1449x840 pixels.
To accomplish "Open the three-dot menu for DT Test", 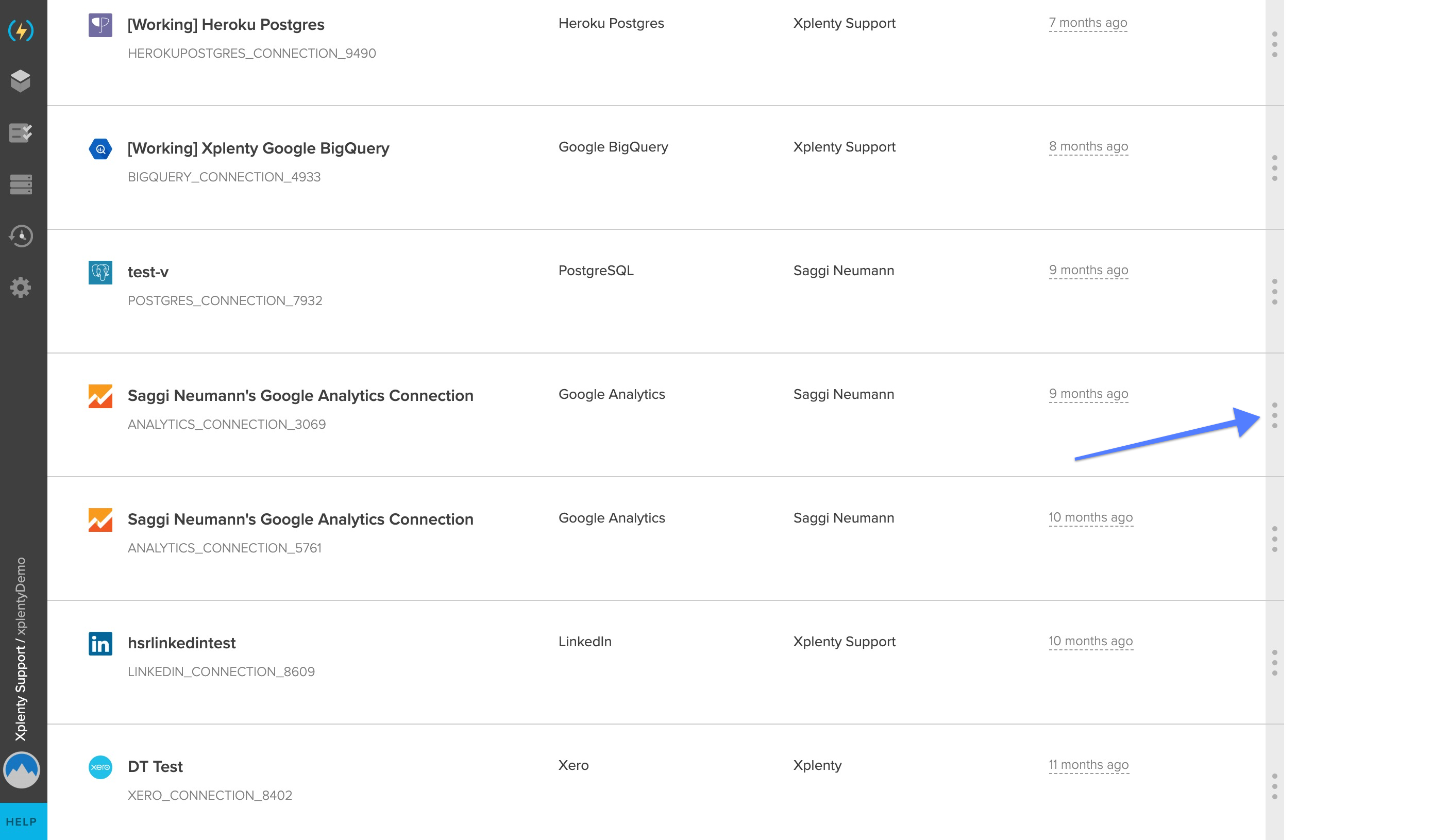I will pos(1274,786).
